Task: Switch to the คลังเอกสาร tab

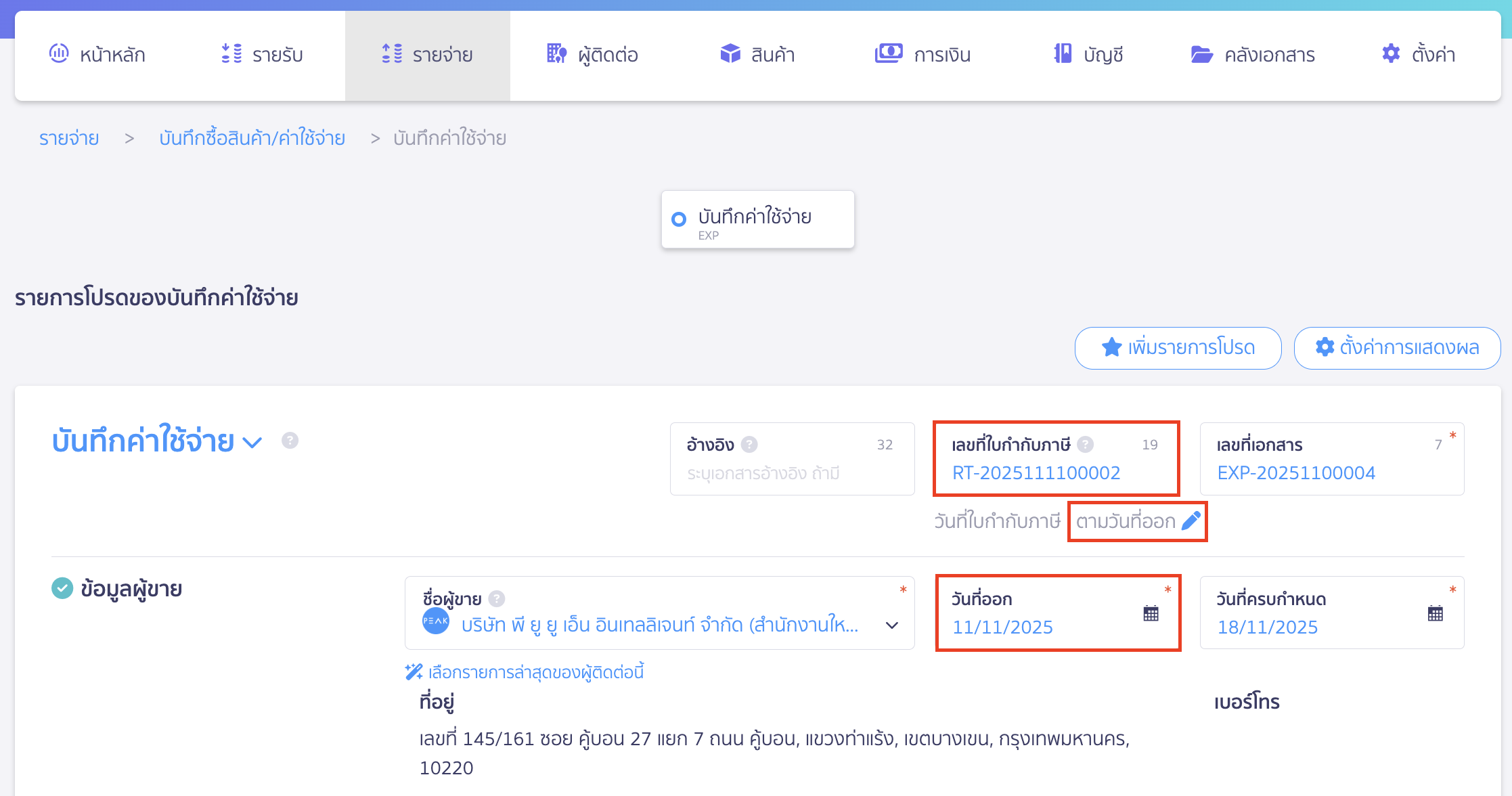Action: [x=1252, y=54]
